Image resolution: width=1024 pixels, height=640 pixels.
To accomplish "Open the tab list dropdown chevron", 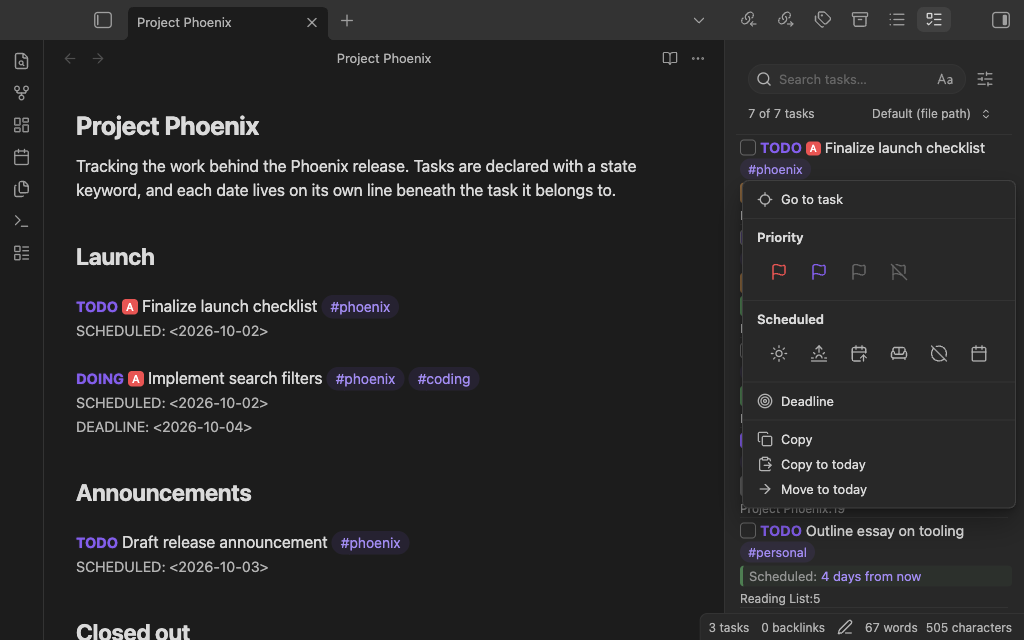I will [x=699, y=20].
